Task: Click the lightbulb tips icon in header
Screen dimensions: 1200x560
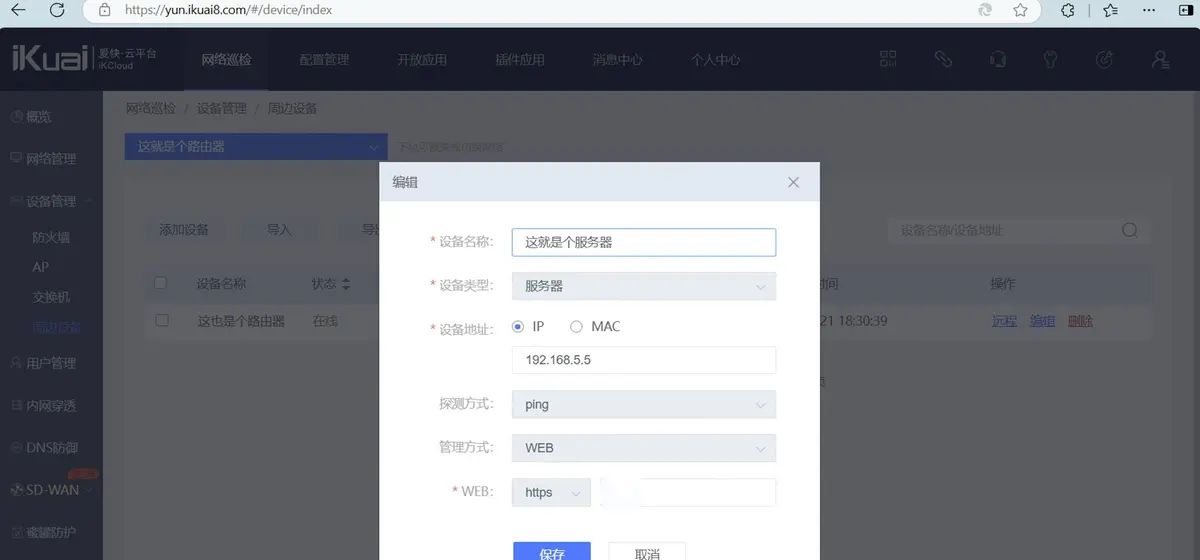Action: 1050,59
